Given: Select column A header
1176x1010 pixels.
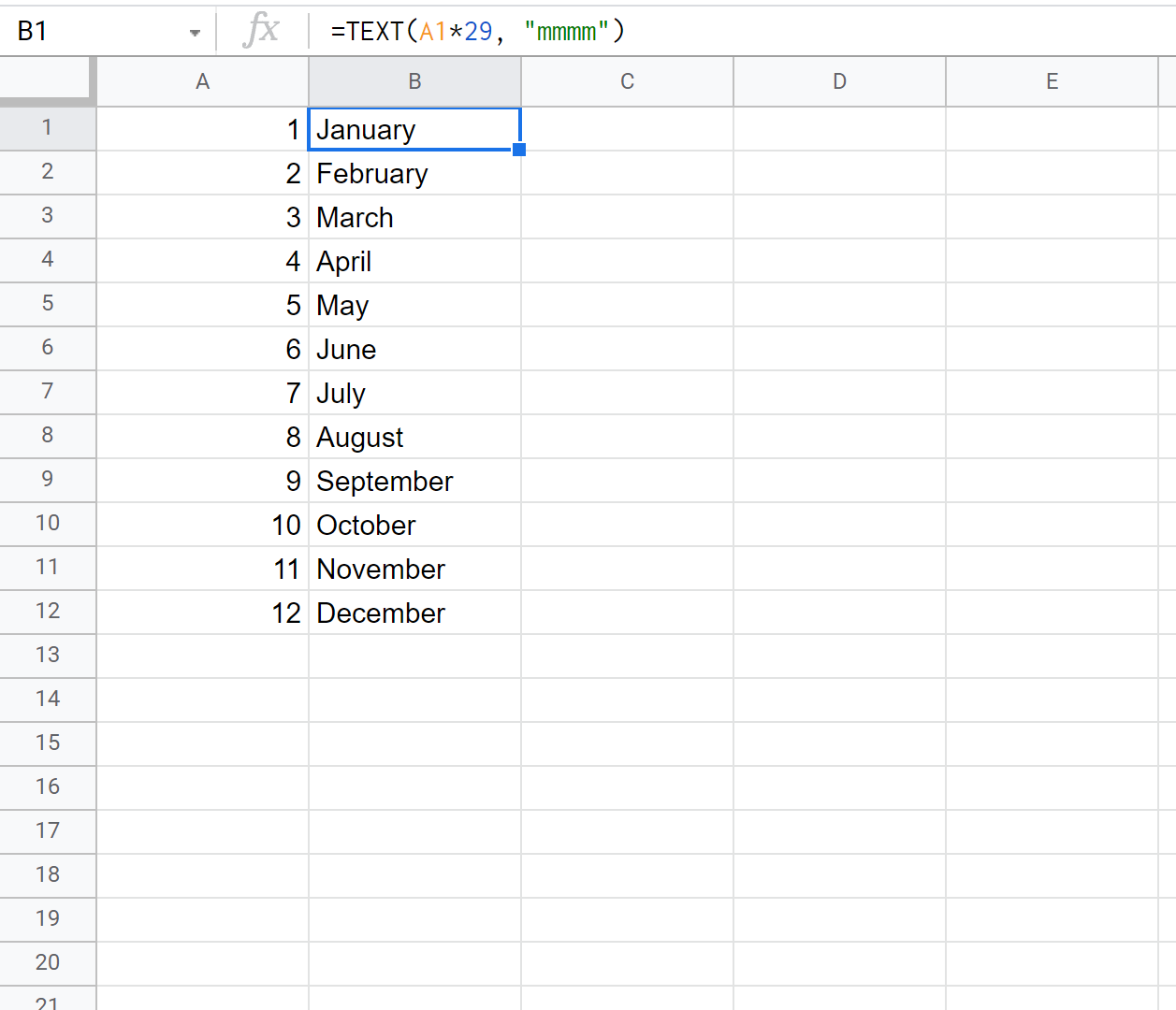Looking at the screenshot, I should (202, 82).
